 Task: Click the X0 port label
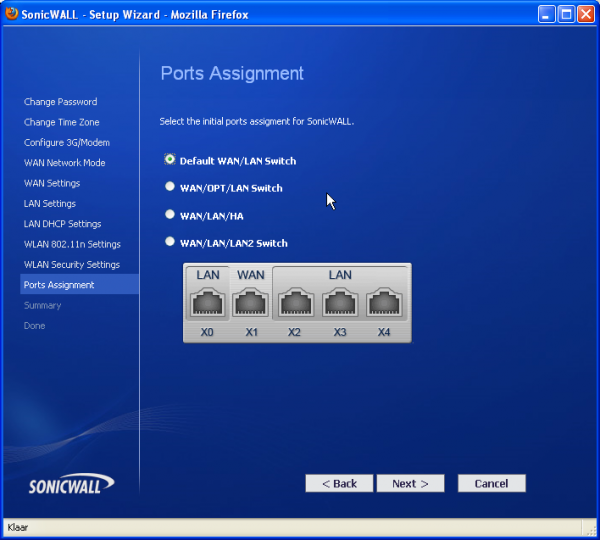tap(207, 332)
